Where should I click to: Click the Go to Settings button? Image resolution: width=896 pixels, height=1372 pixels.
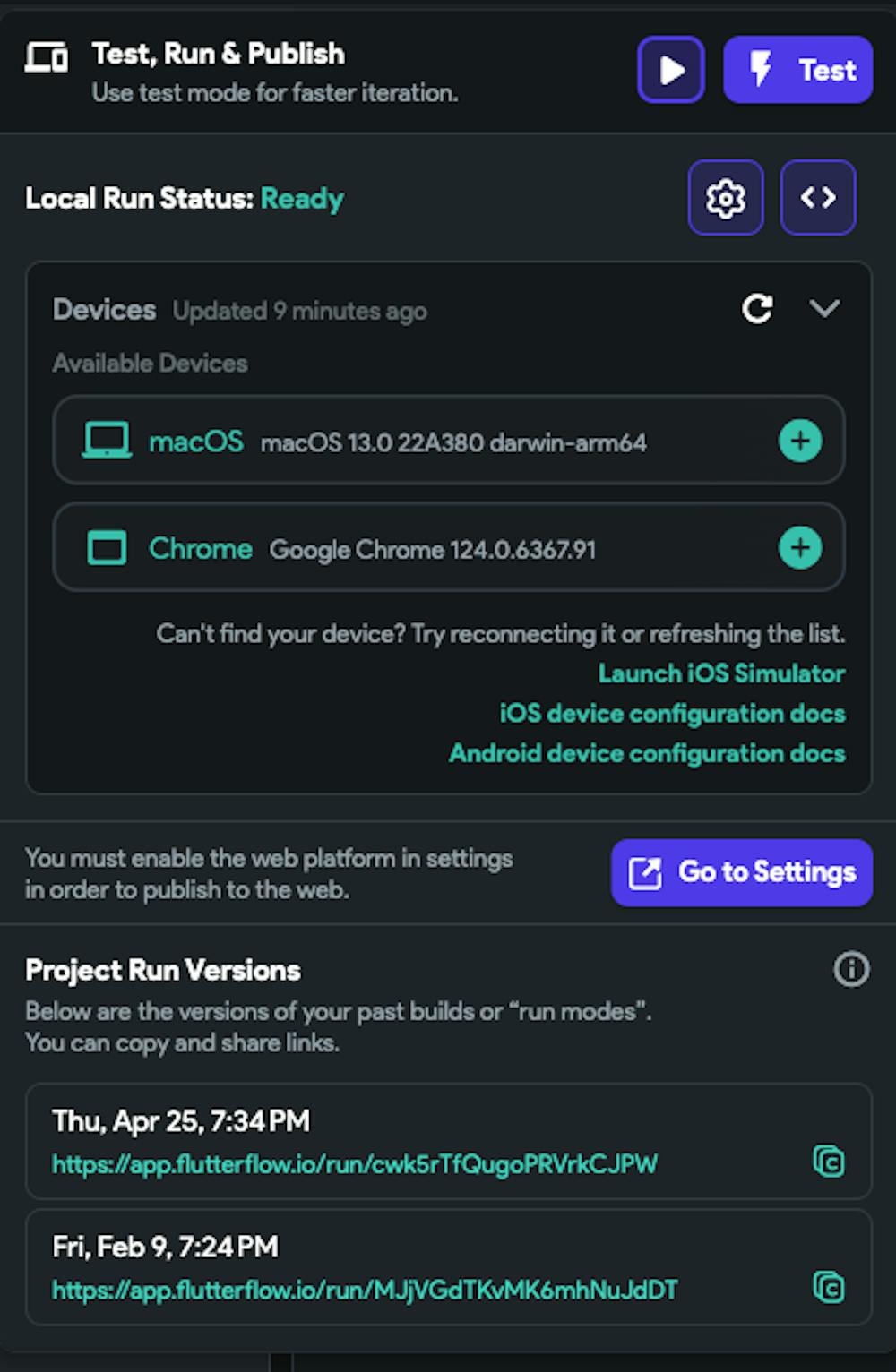742,872
